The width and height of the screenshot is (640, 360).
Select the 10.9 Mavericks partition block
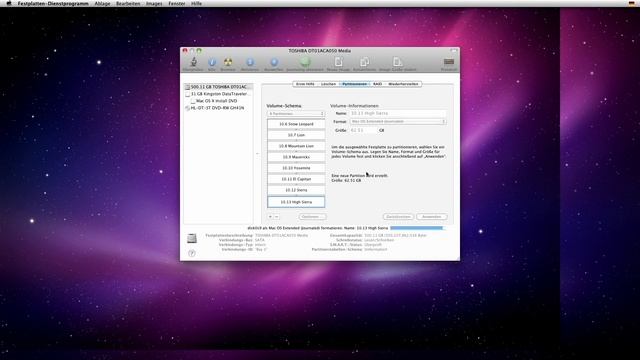[x=296, y=157]
